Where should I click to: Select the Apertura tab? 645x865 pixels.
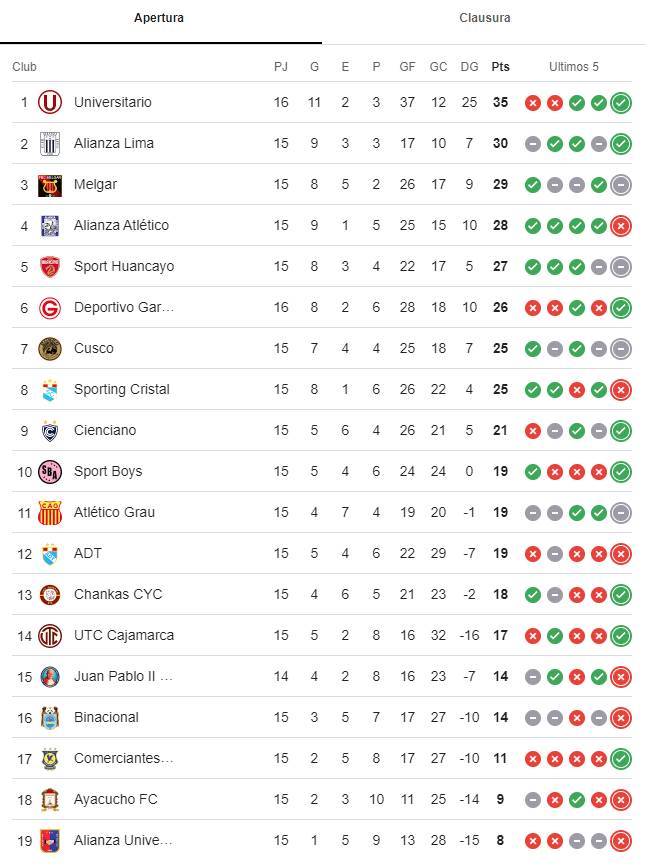coord(159,18)
